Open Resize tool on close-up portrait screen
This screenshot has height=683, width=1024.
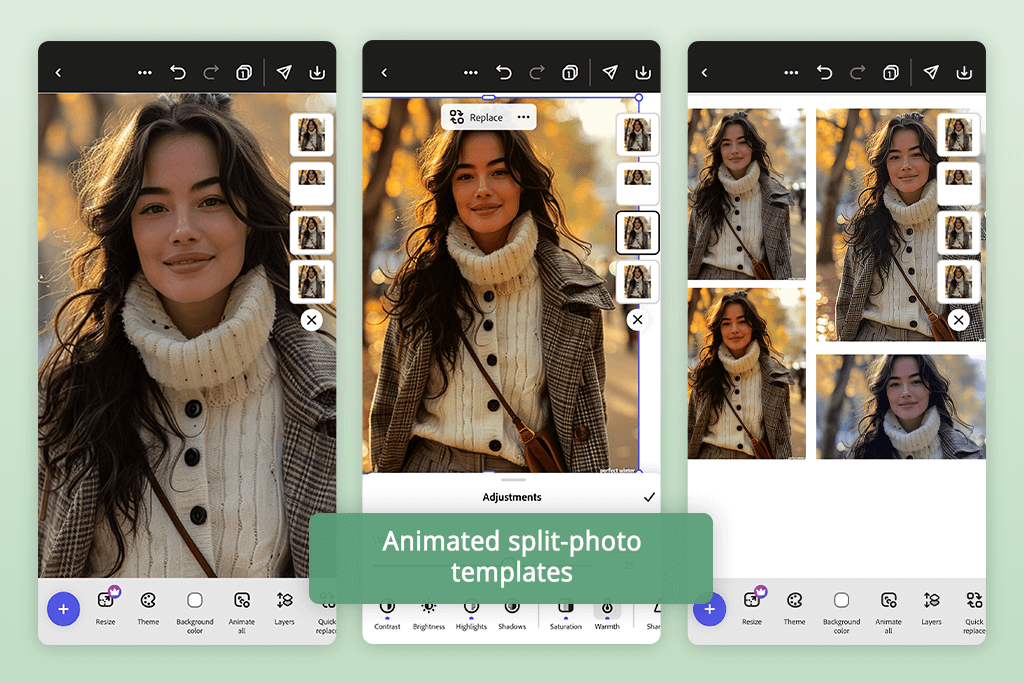(x=106, y=607)
